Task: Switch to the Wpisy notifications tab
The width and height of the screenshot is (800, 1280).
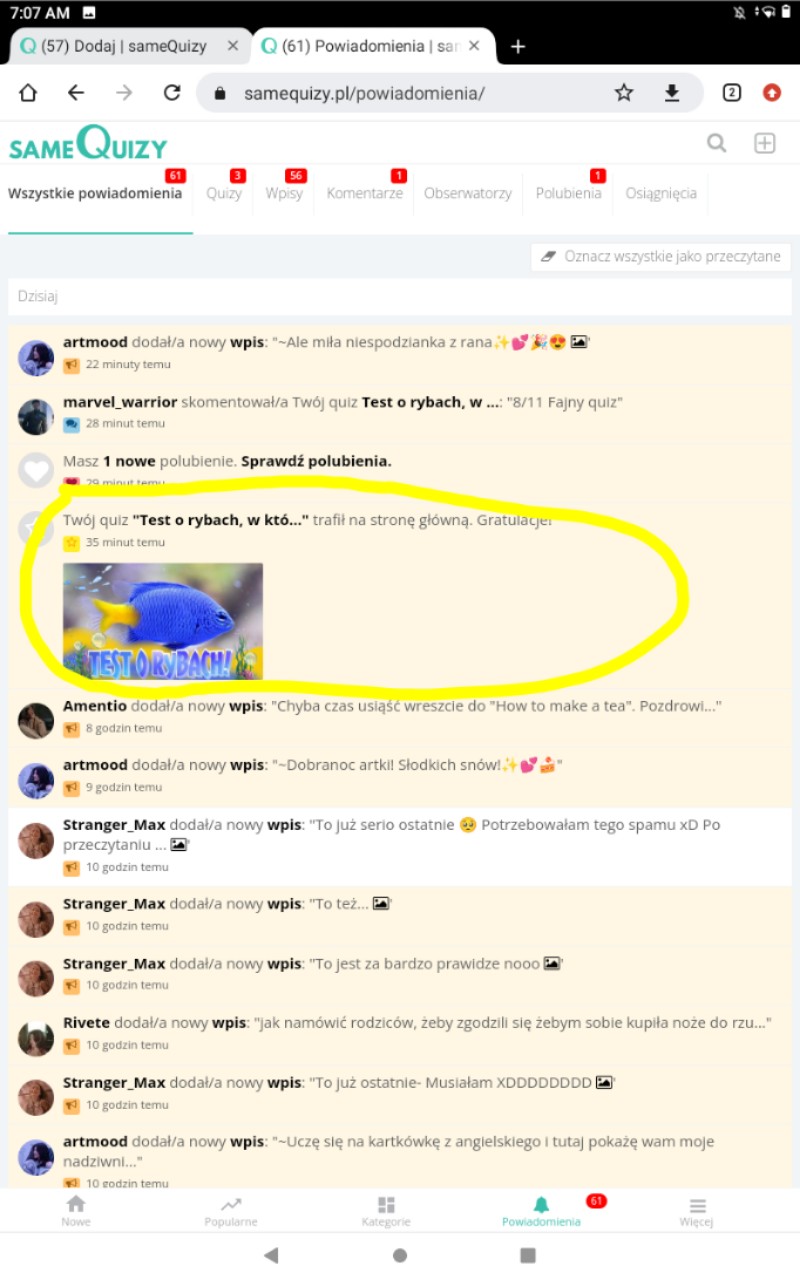Action: (284, 193)
